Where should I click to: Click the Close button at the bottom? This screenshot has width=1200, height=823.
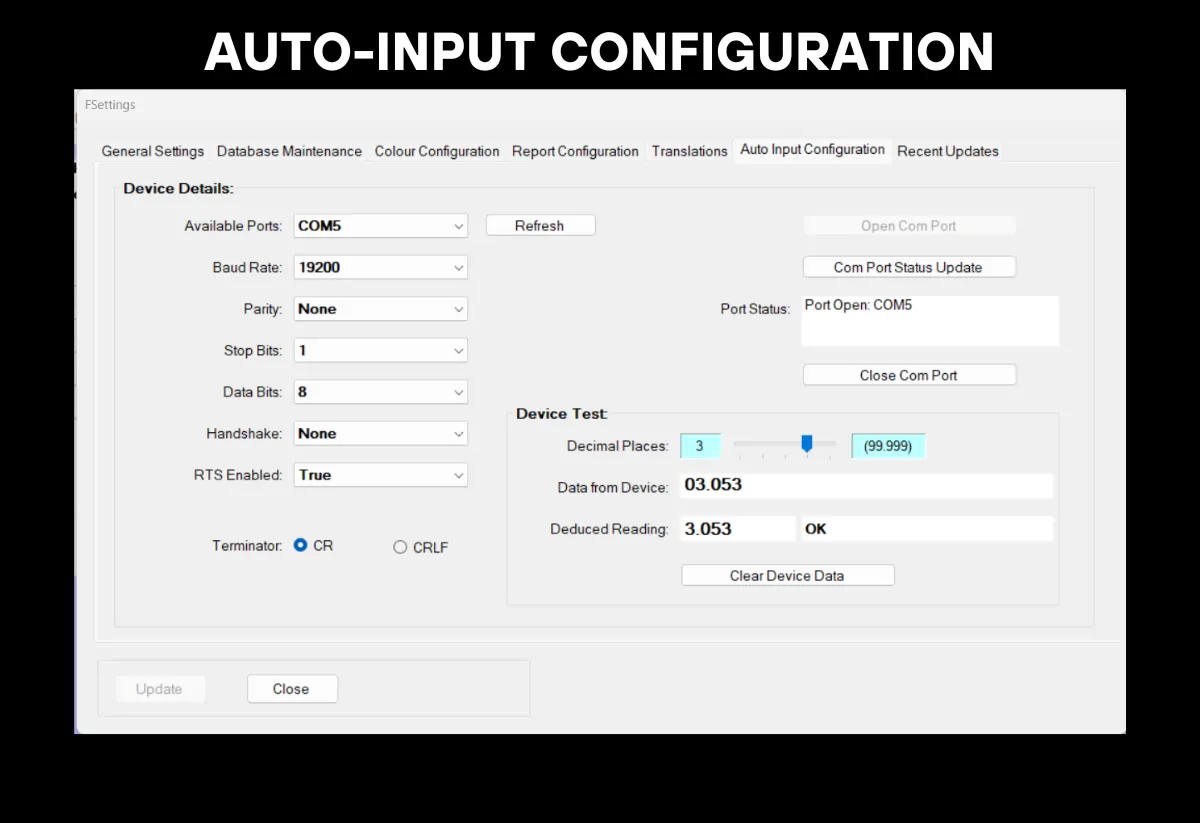[x=292, y=688]
